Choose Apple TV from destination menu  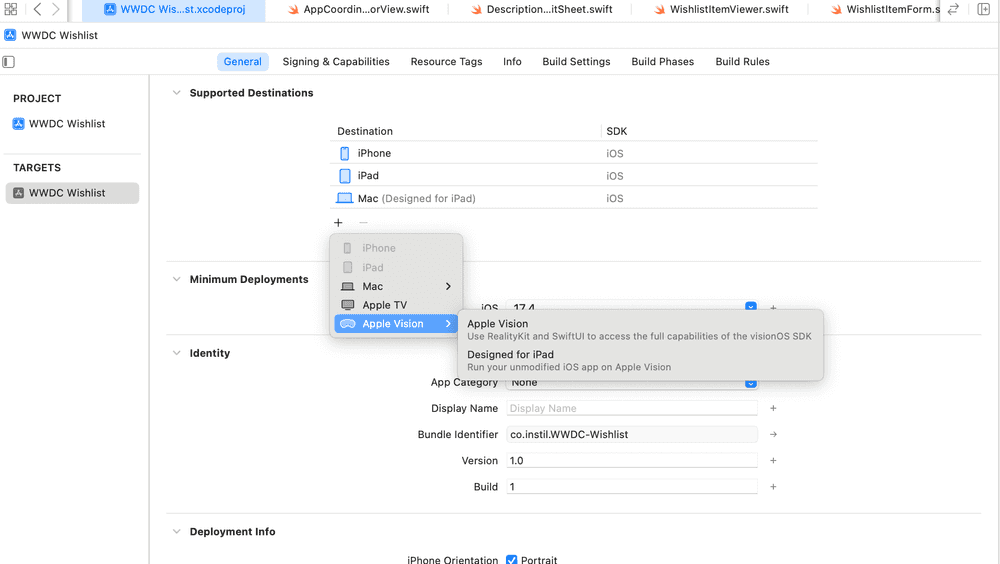coord(396,305)
